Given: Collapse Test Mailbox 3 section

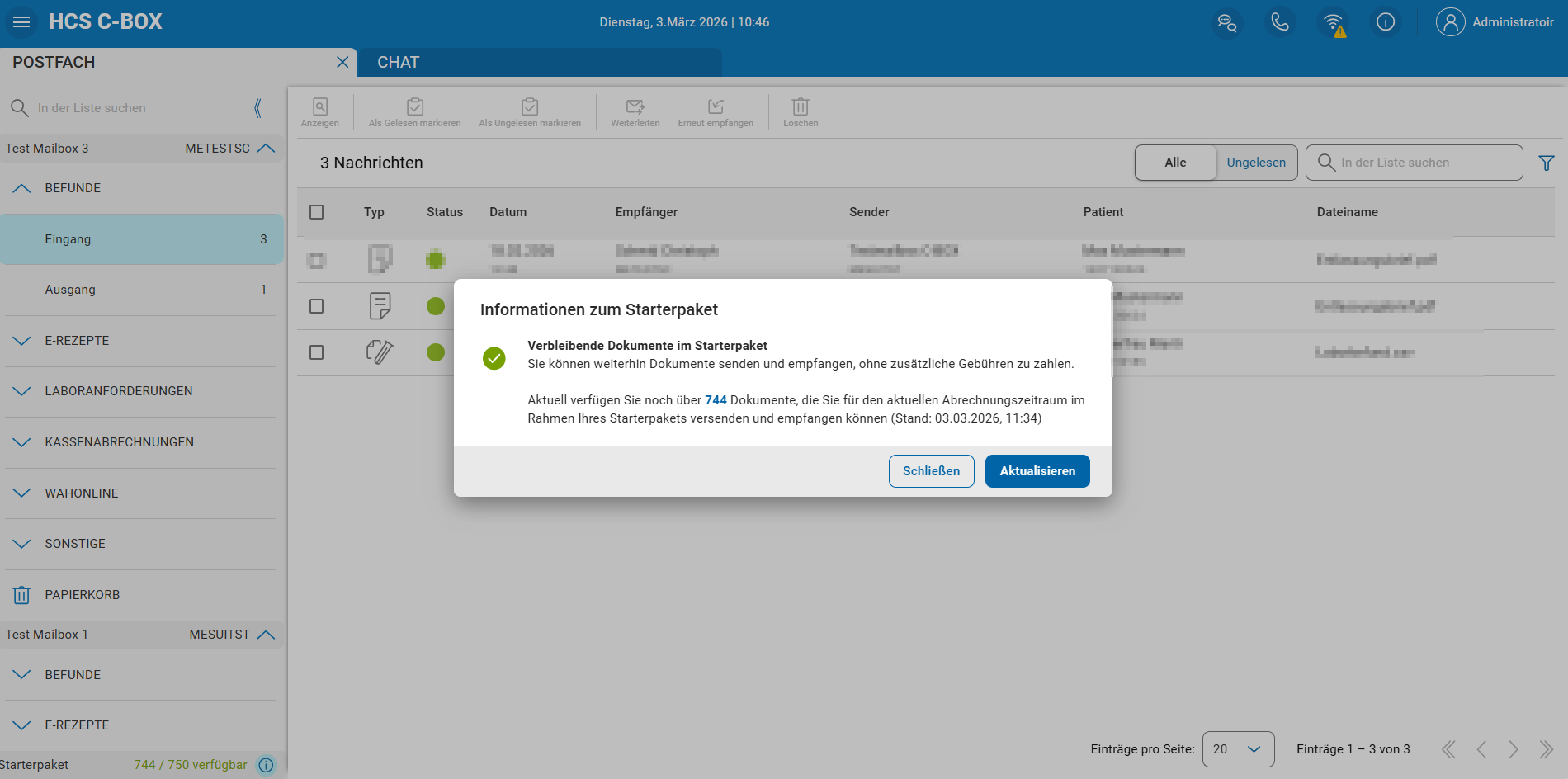Looking at the screenshot, I should pyautogui.click(x=266, y=149).
